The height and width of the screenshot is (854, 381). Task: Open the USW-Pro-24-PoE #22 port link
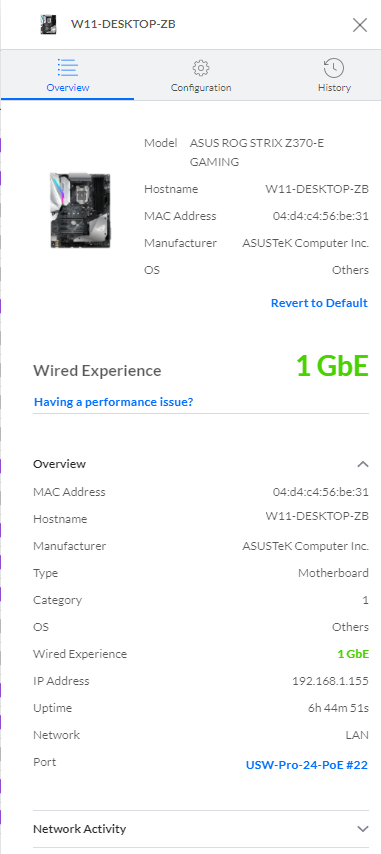click(x=307, y=765)
